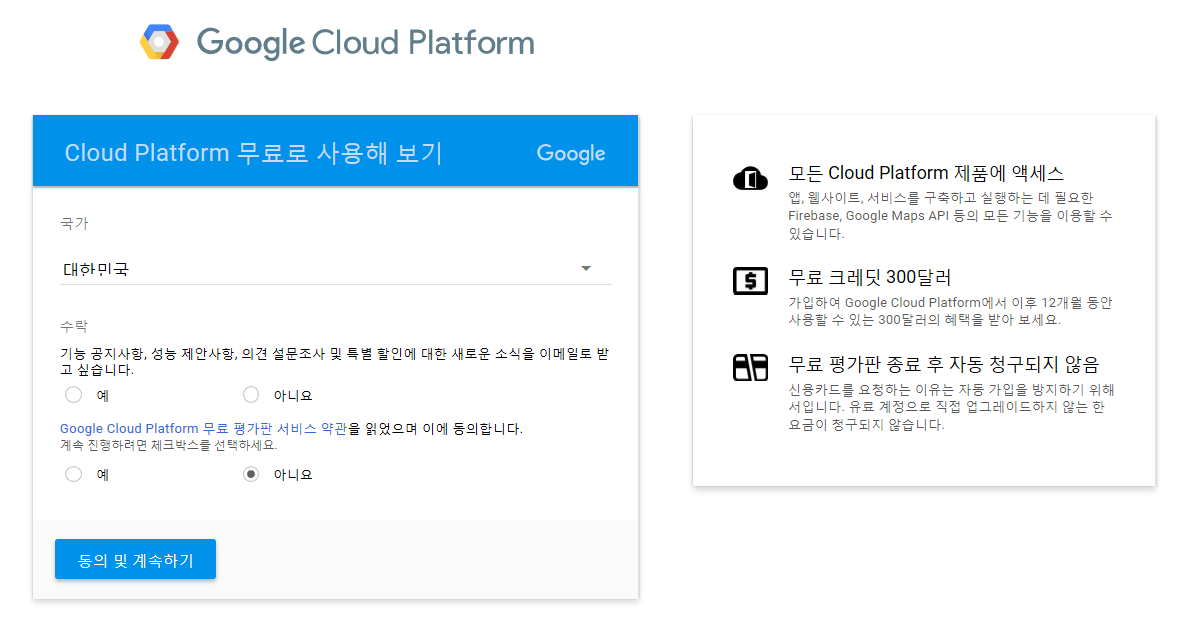Screen dimensions: 1193x632
Task: Click the 수락 section label
Action: pyautogui.click(x=74, y=326)
